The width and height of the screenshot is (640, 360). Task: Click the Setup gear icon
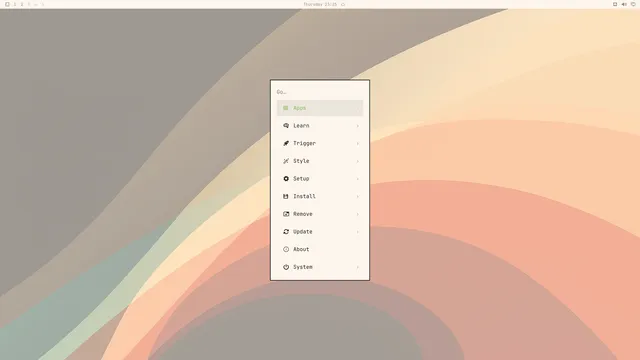pos(286,179)
